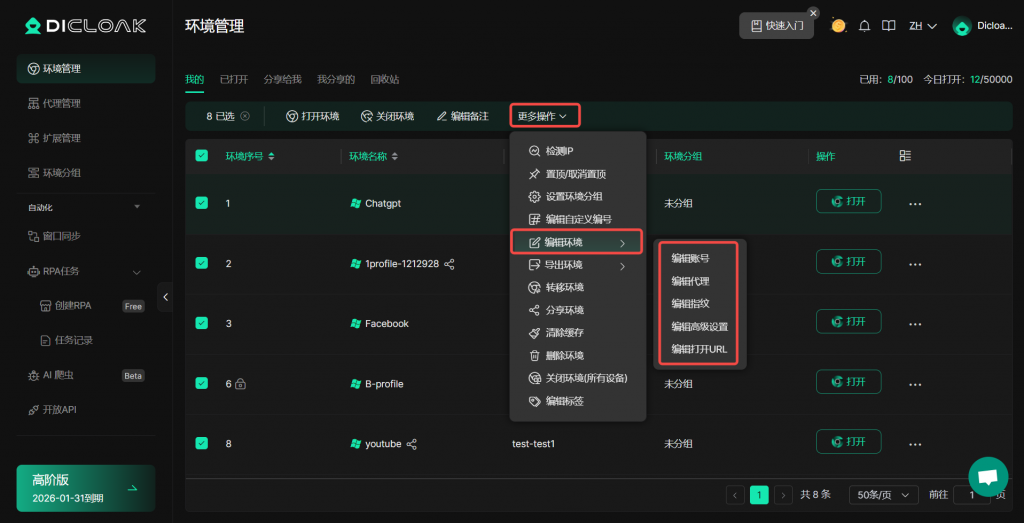
Task: Collapse the left sidebar arrow
Action: click(x=166, y=296)
